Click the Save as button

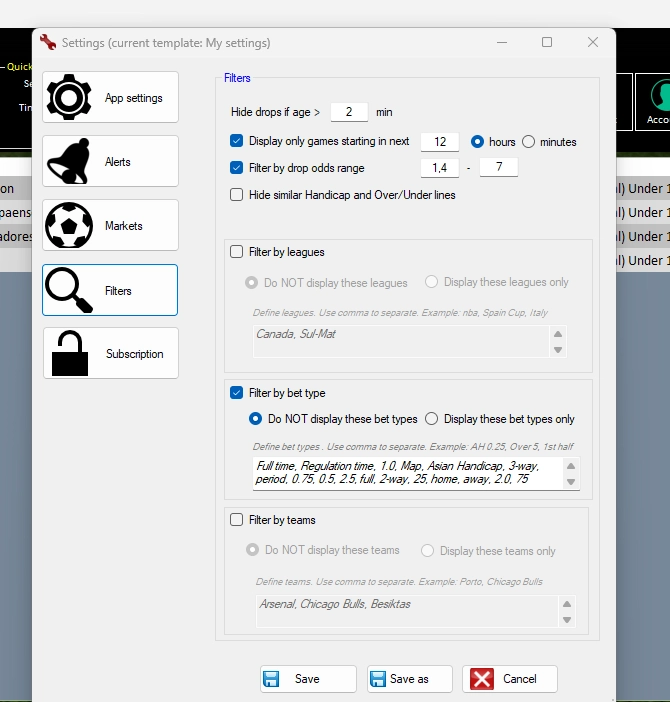pyautogui.click(x=410, y=679)
